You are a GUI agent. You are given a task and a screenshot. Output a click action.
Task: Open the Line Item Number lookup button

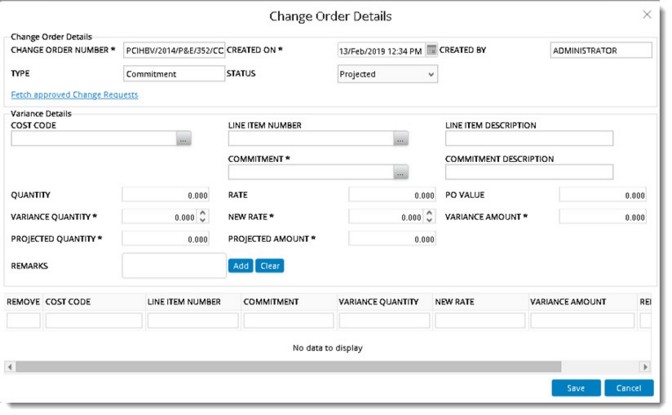point(400,139)
